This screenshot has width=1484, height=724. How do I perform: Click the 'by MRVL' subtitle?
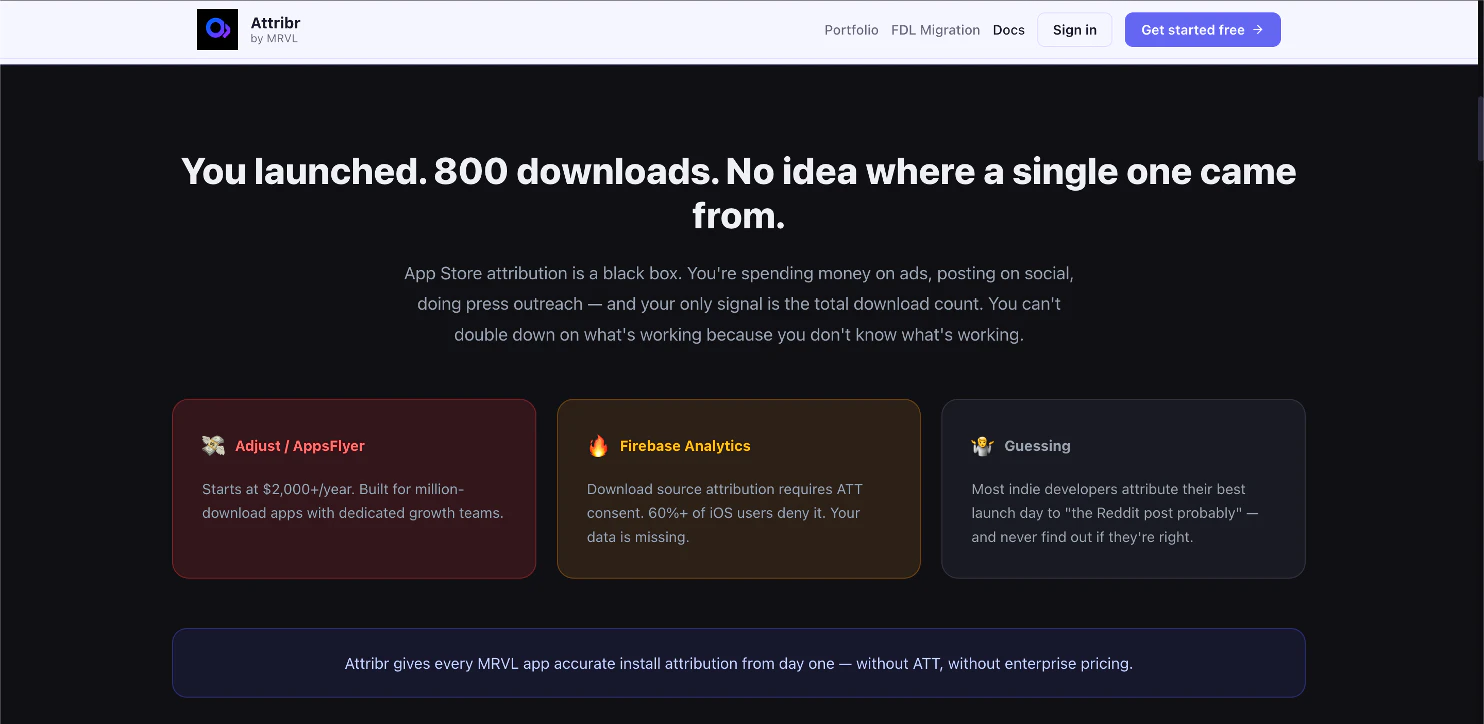coord(274,39)
